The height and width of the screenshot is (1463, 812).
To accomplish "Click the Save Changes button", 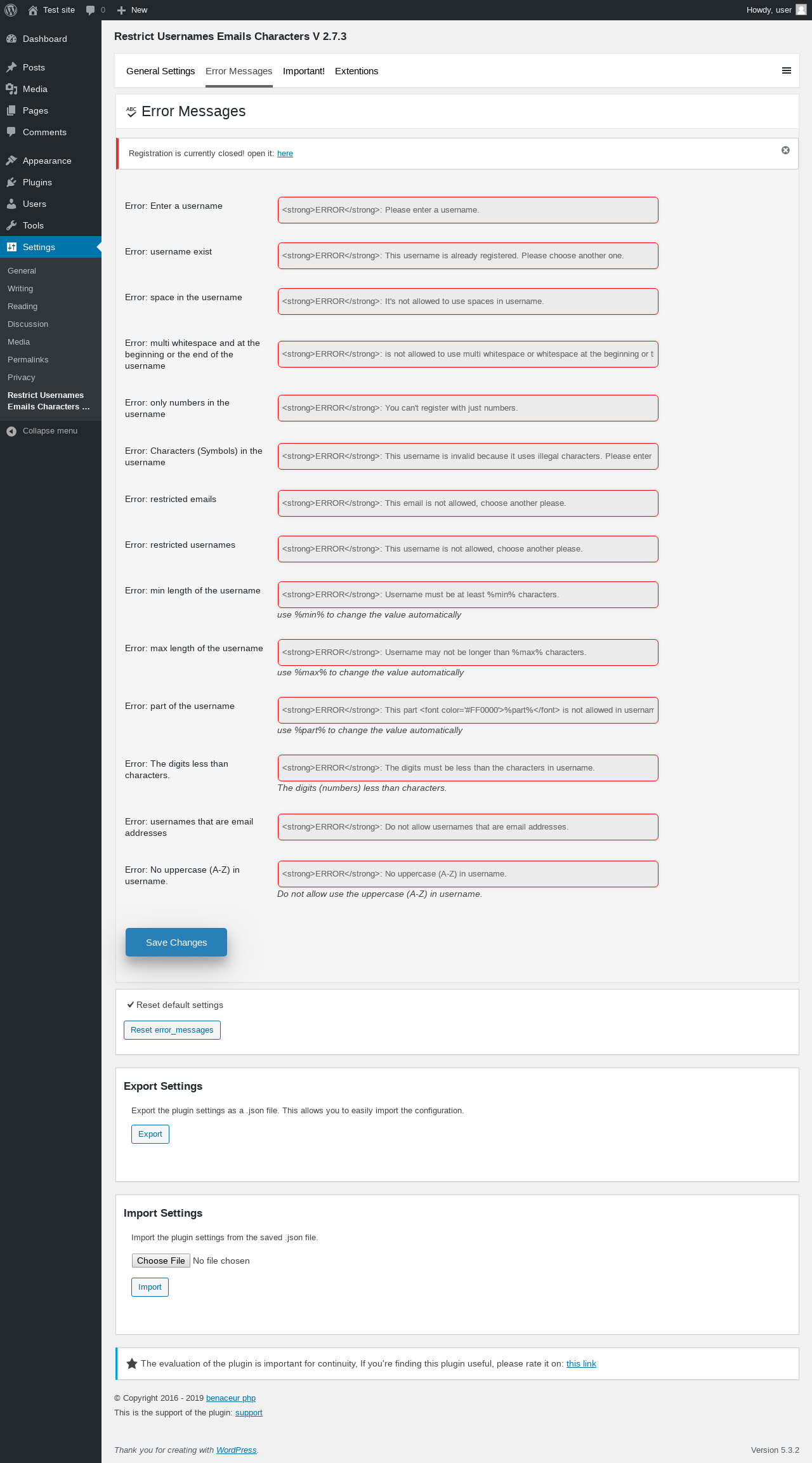I will (176, 943).
